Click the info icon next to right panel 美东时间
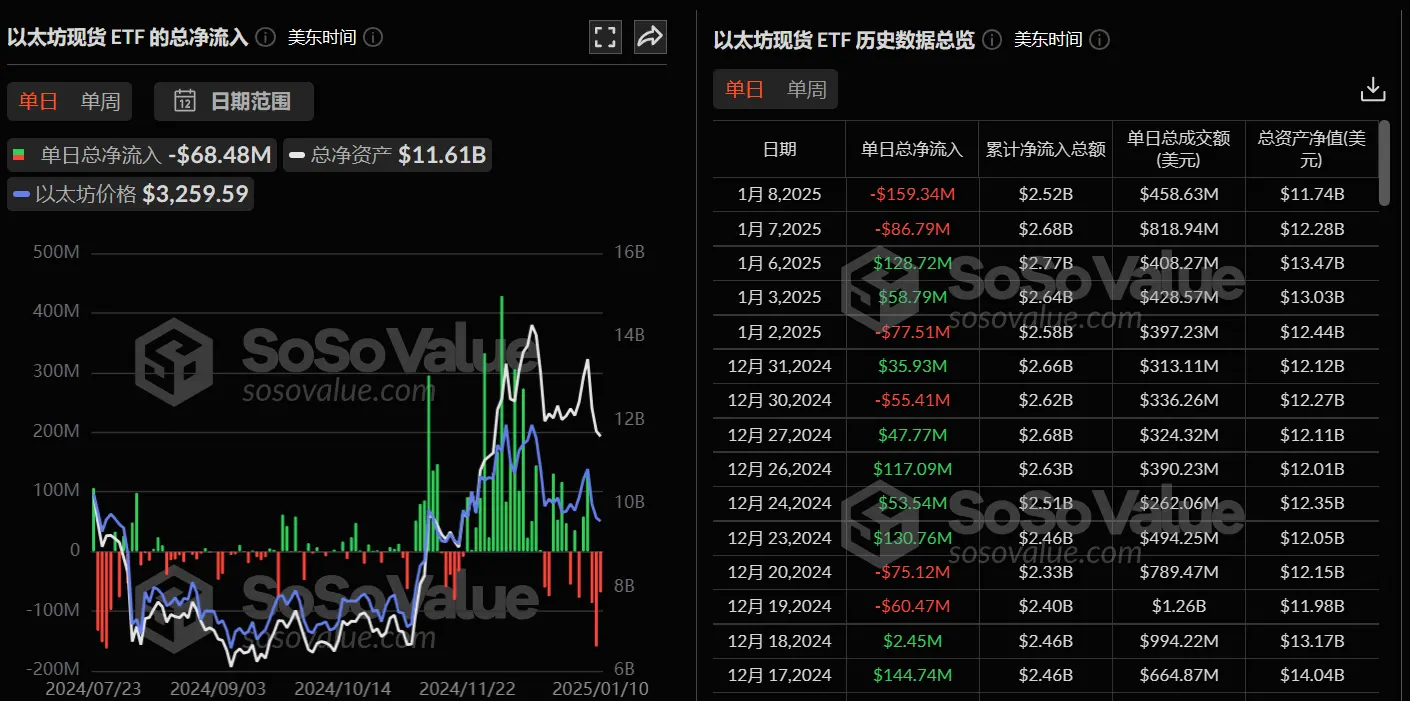The height and width of the screenshot is (701, 1410). coord(1098,40)
